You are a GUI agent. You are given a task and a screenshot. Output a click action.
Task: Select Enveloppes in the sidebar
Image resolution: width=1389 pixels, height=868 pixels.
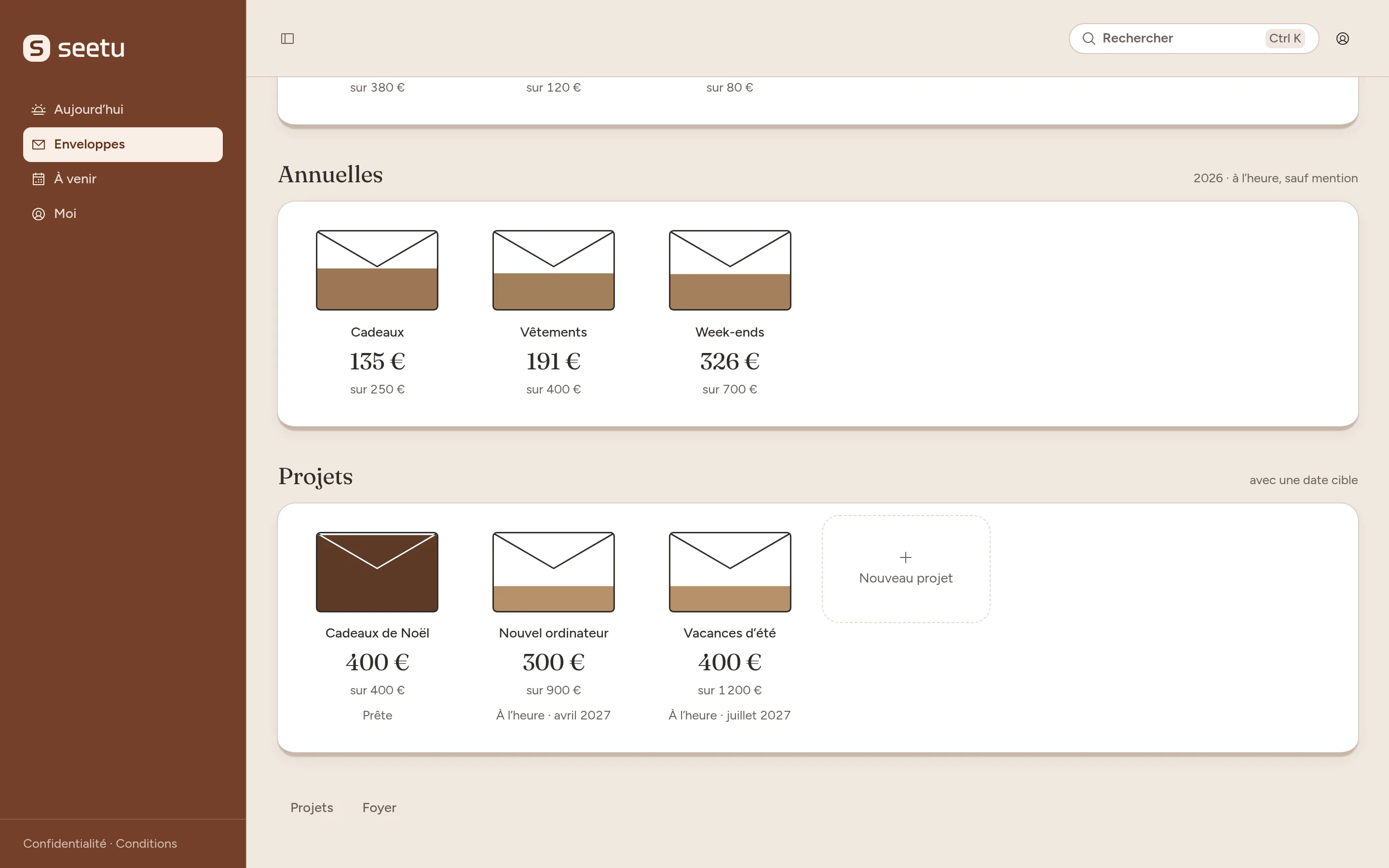pyautogui.click(x=123, y=145)
